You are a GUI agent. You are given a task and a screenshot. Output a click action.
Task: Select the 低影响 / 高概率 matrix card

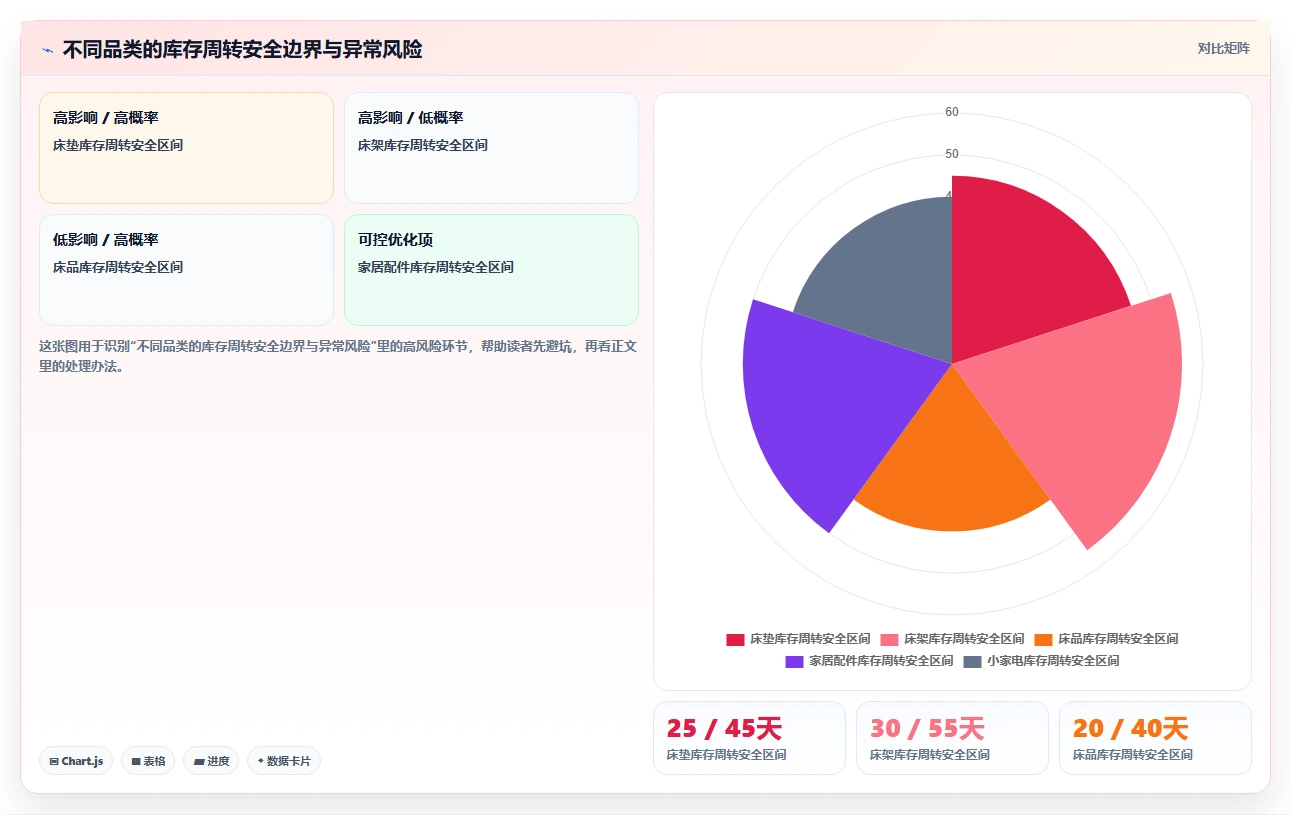(x=186, y=270)
